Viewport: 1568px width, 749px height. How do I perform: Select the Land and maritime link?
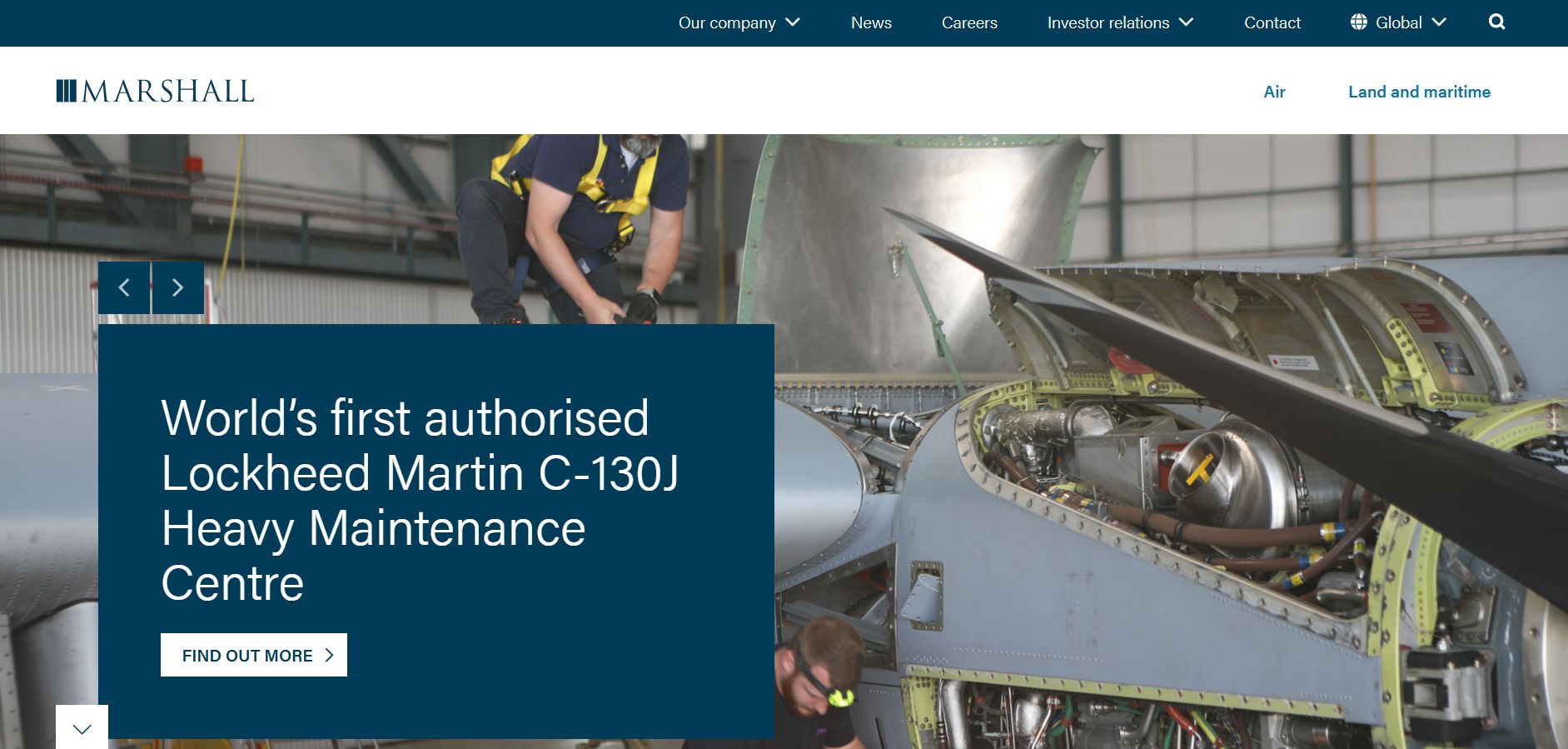(x=1419, y=92)
